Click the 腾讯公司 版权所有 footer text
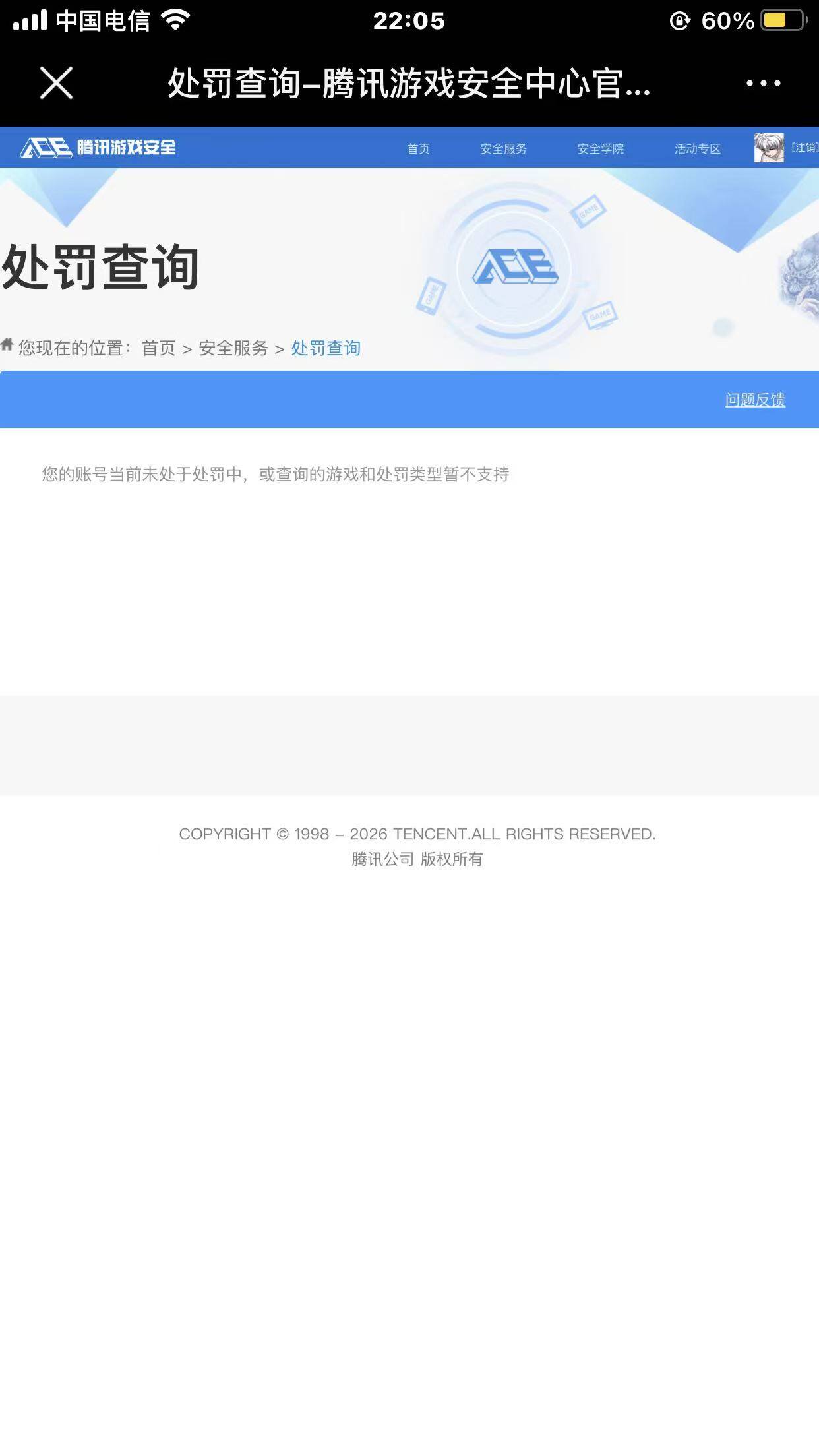The height and width of the screenshot is (1456, 819). coord(417,859)
